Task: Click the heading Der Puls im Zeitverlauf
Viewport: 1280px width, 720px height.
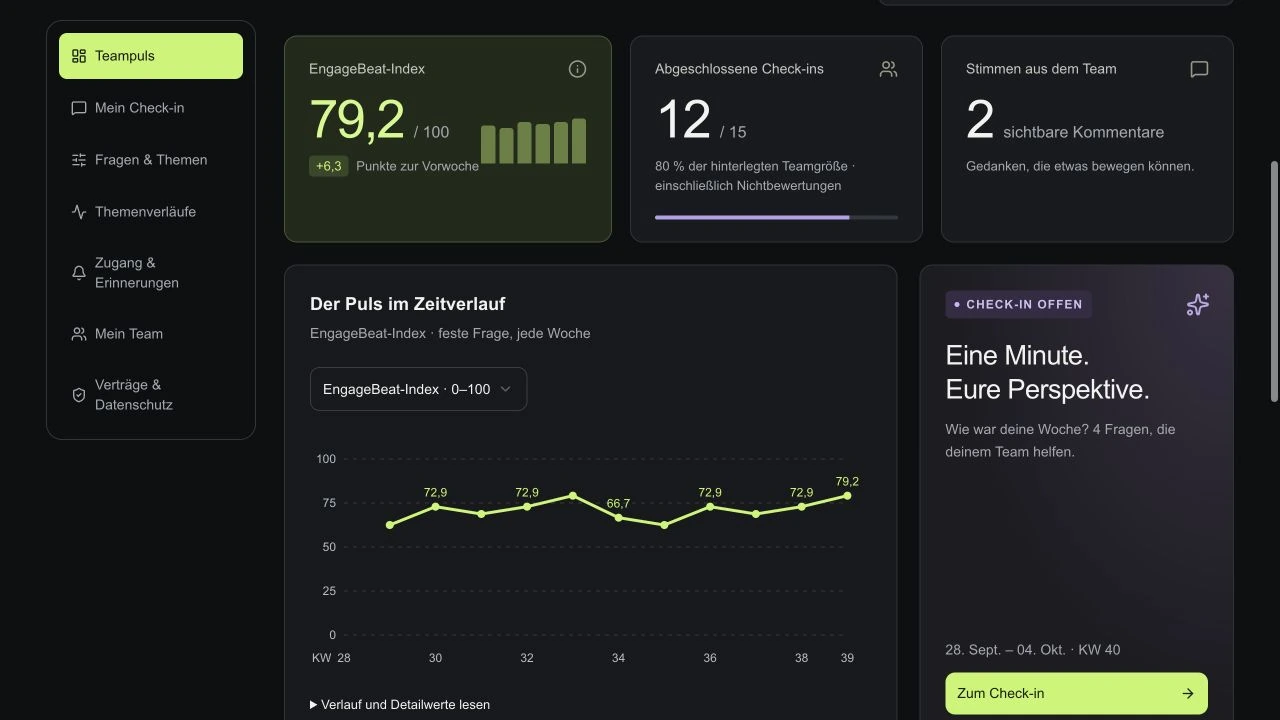Action: click(x=408, y=304)
